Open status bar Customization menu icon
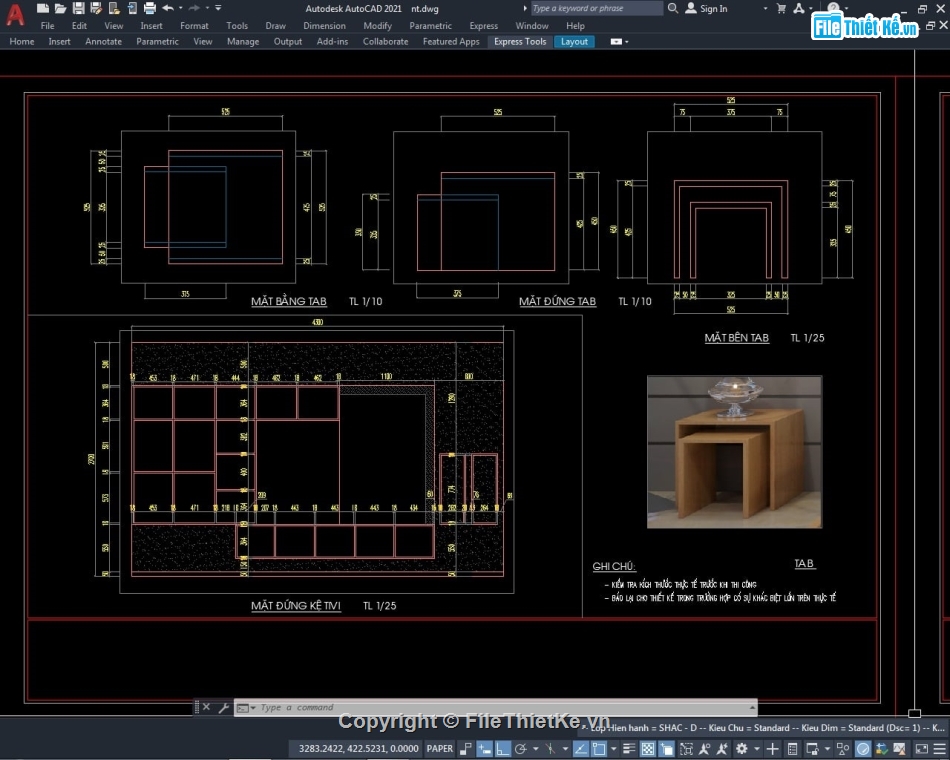The image size is (950, 760). point(939,748)
